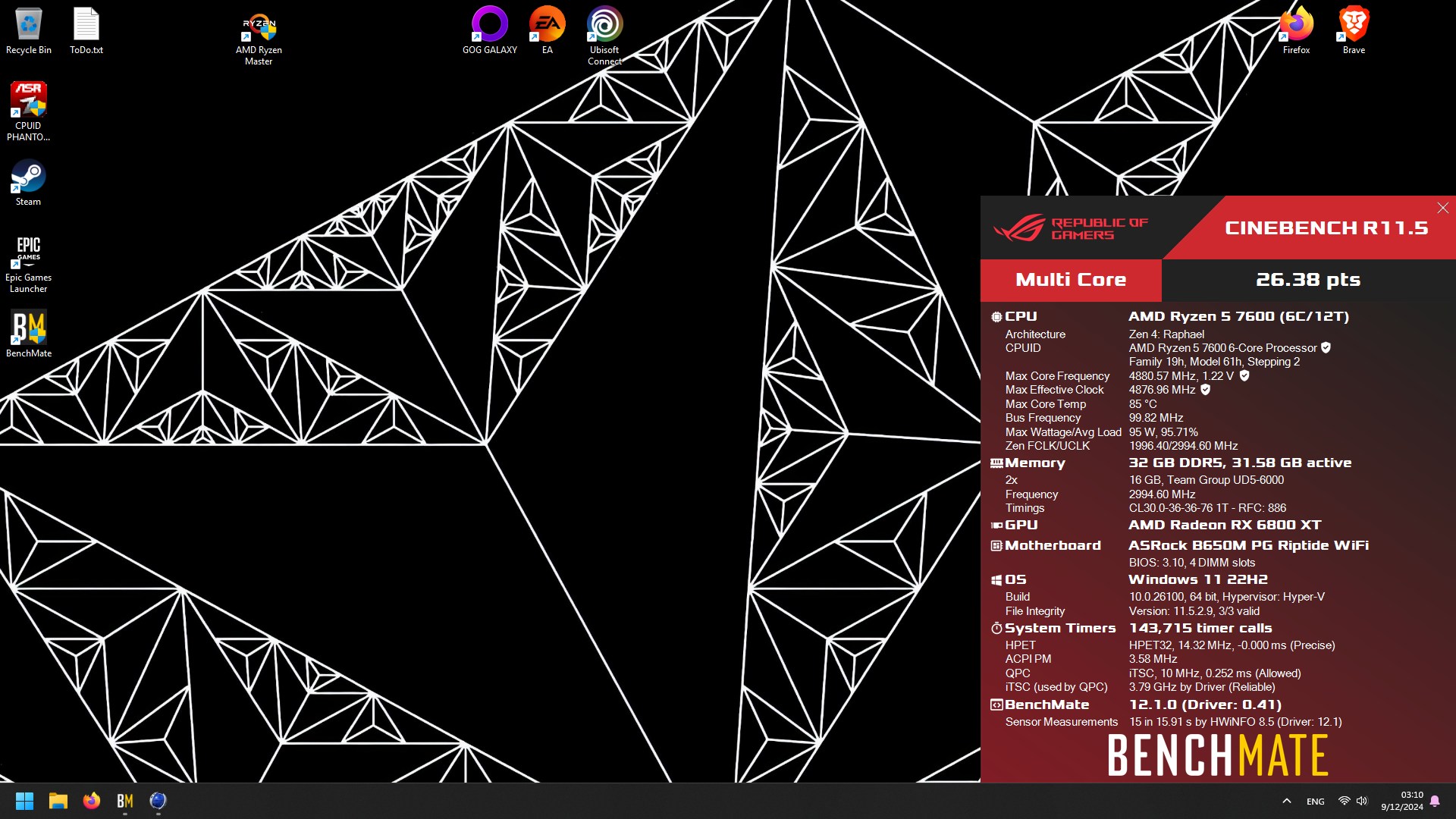1456x819 pixels.
Task: Click Version: 11.5.2.9, 3/3 valid
Action: click(1194, 611)
